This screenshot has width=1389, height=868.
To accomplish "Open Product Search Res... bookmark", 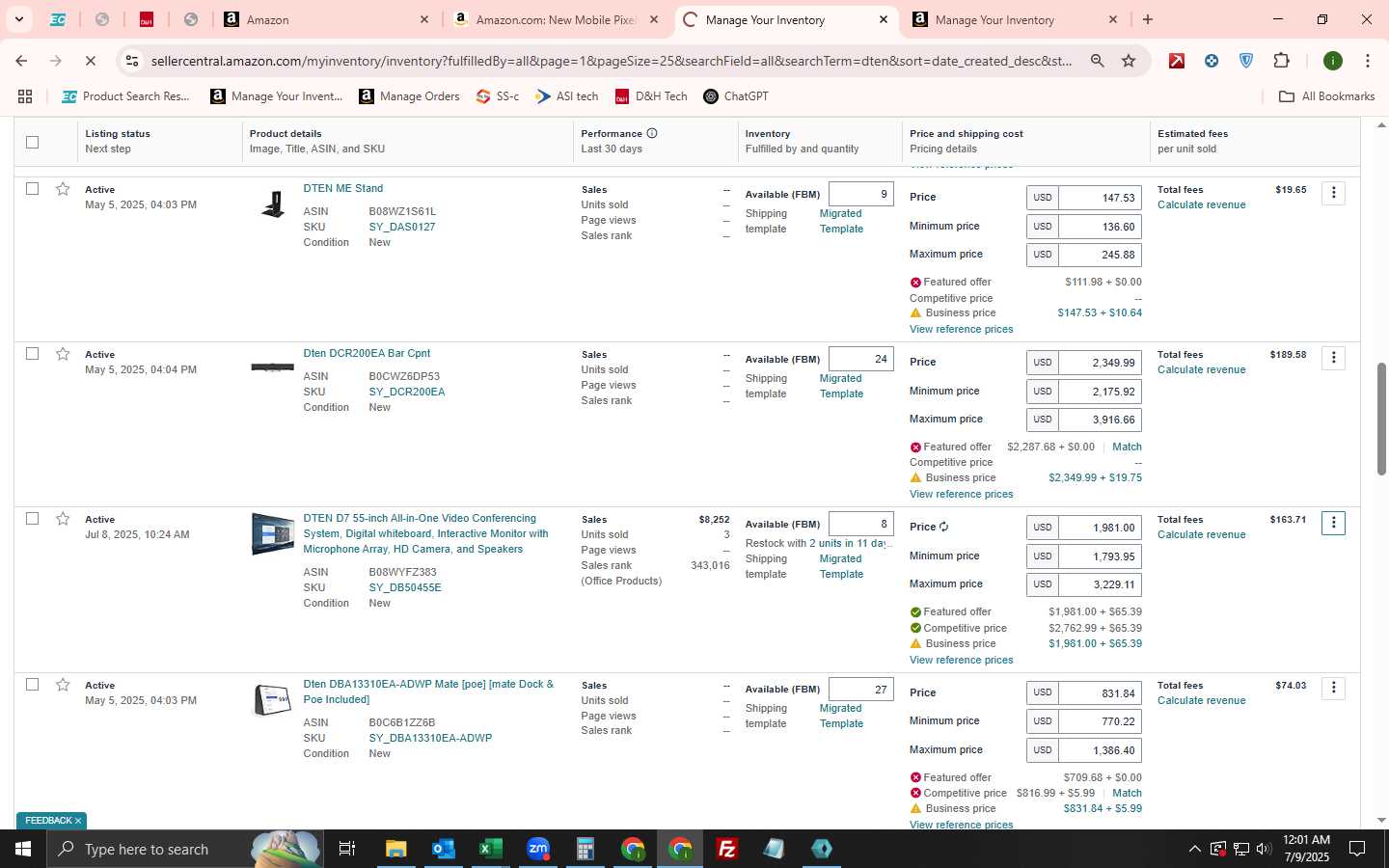I will 126,96.
